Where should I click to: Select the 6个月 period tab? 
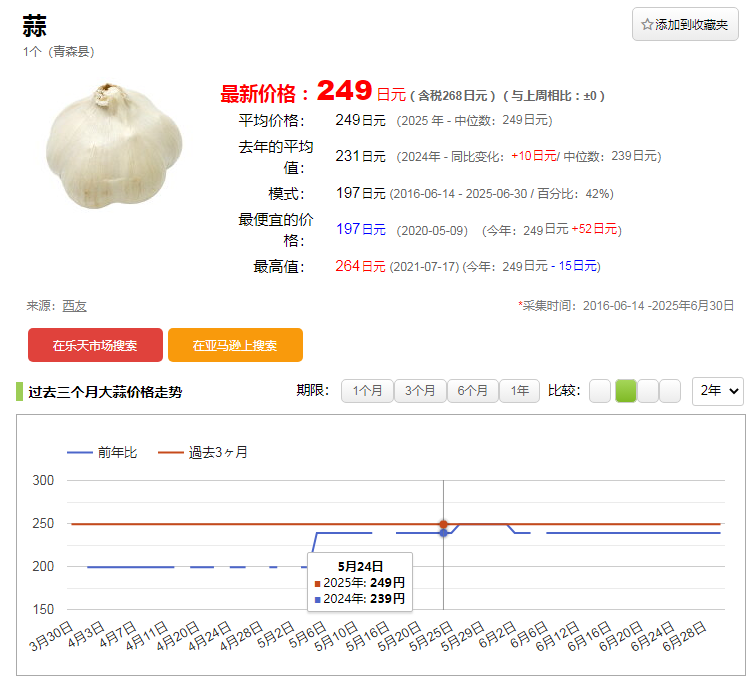click(472, 391)
